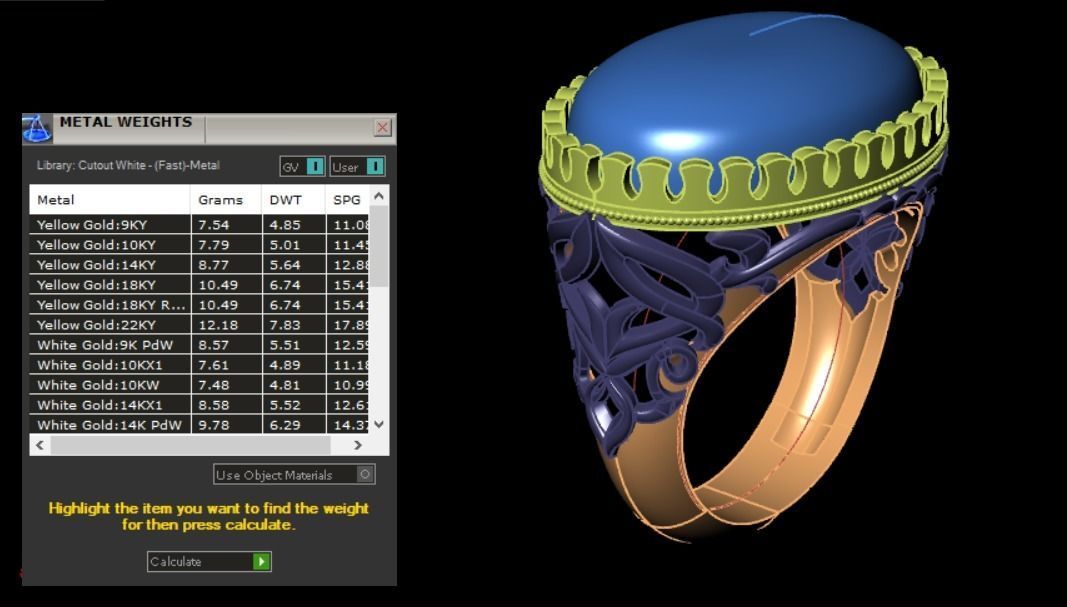Click the 5.01 DWT value
Viewport: 1067px width, 607px height.
click(284, 244)
